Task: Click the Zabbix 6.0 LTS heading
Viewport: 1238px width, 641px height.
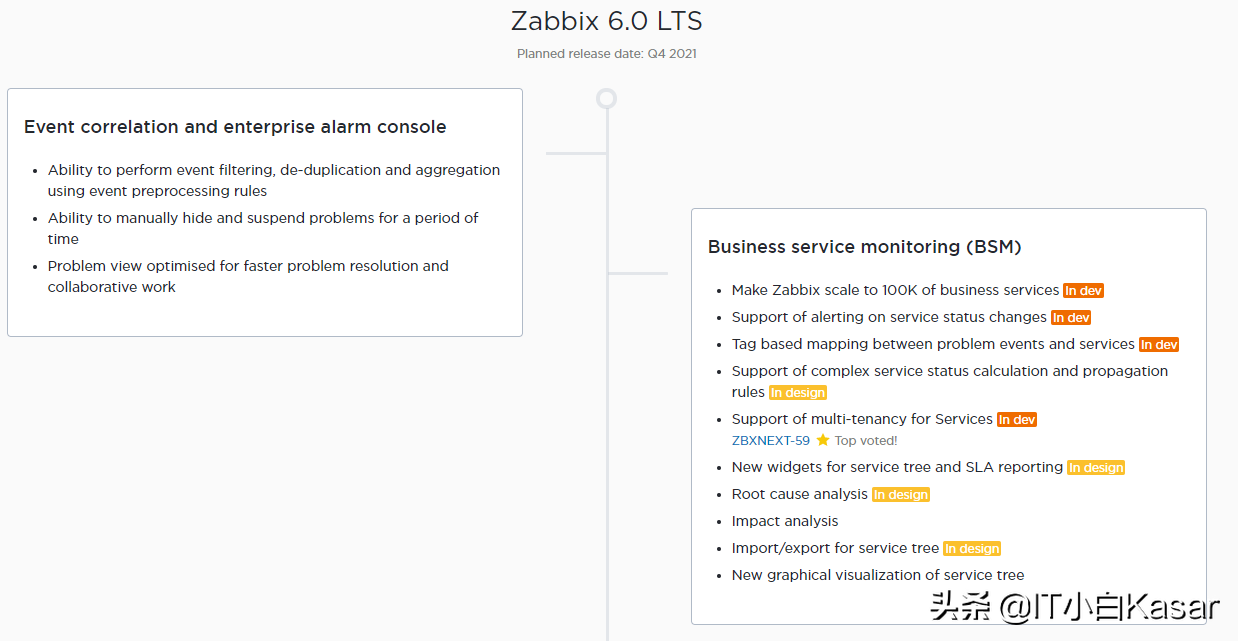Action: [606, 21]
